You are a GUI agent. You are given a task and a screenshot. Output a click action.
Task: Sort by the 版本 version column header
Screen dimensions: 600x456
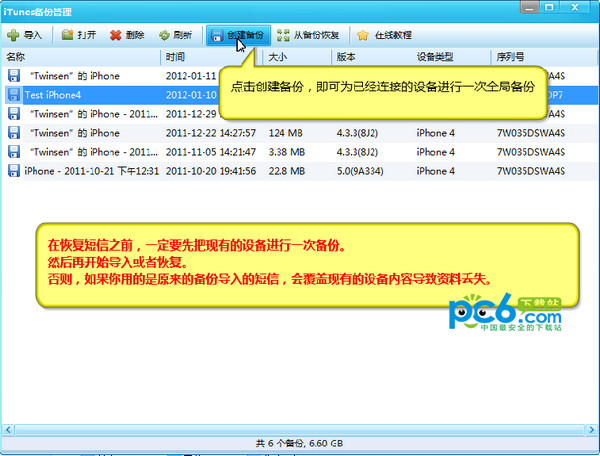coord(346,57)
